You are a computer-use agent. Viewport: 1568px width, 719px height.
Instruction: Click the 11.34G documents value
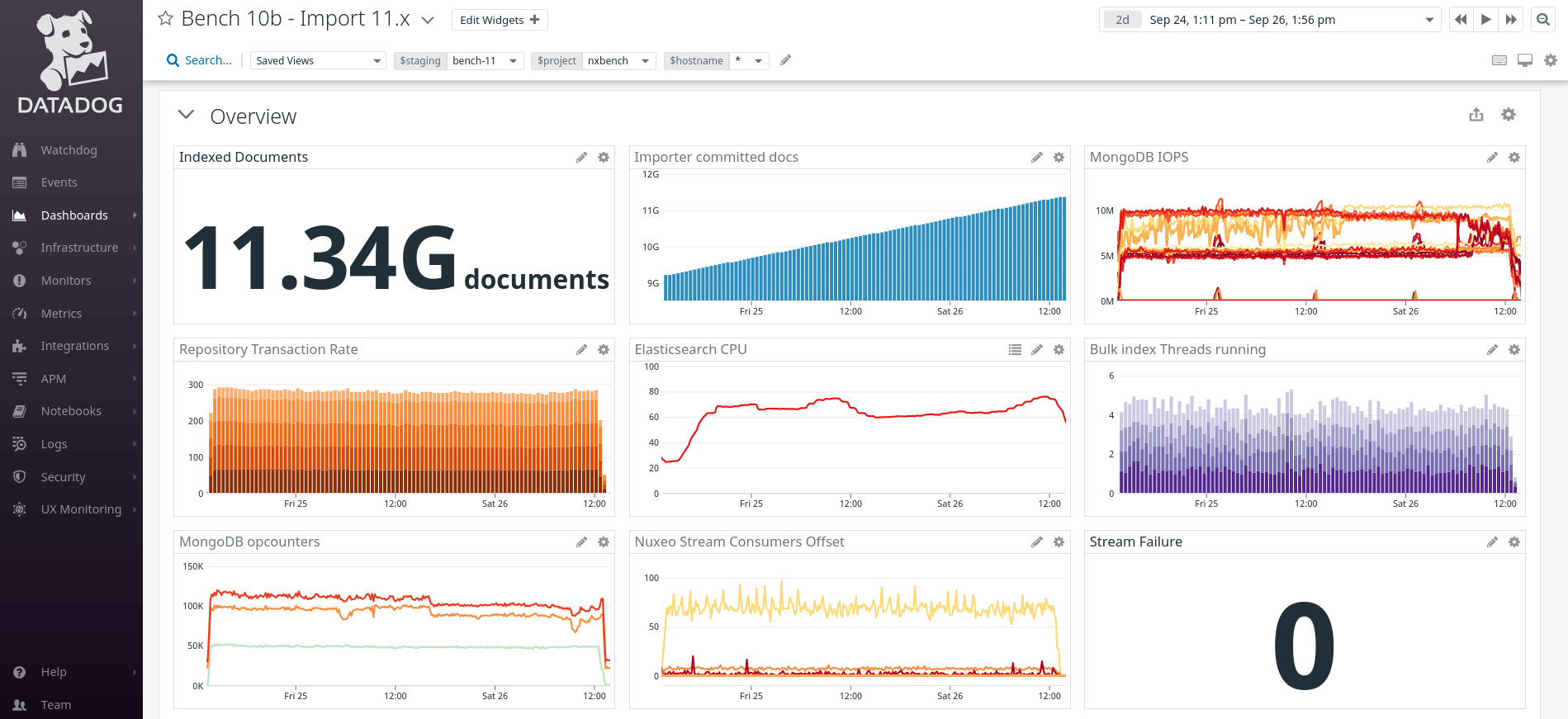point(396,259)
